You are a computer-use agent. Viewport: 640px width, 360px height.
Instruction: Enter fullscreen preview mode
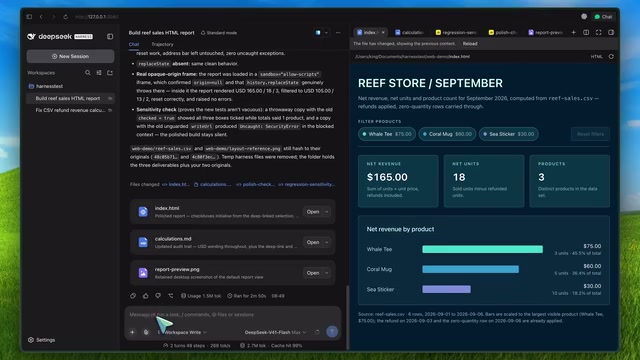tap(598, 32)
